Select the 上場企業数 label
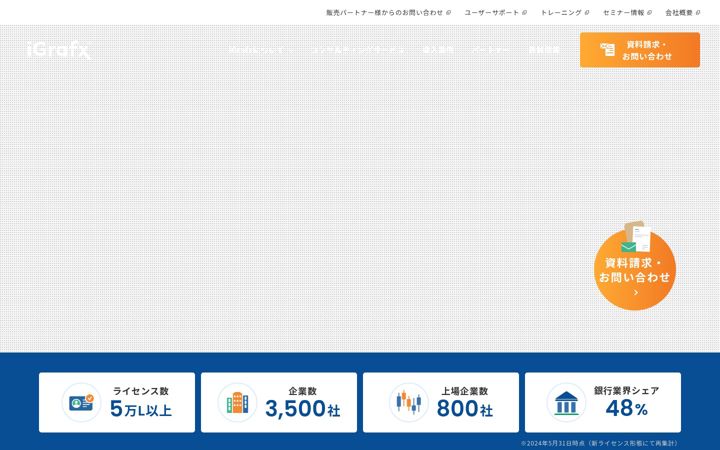This screenshot has width=720, height=450. click(465, 391)
